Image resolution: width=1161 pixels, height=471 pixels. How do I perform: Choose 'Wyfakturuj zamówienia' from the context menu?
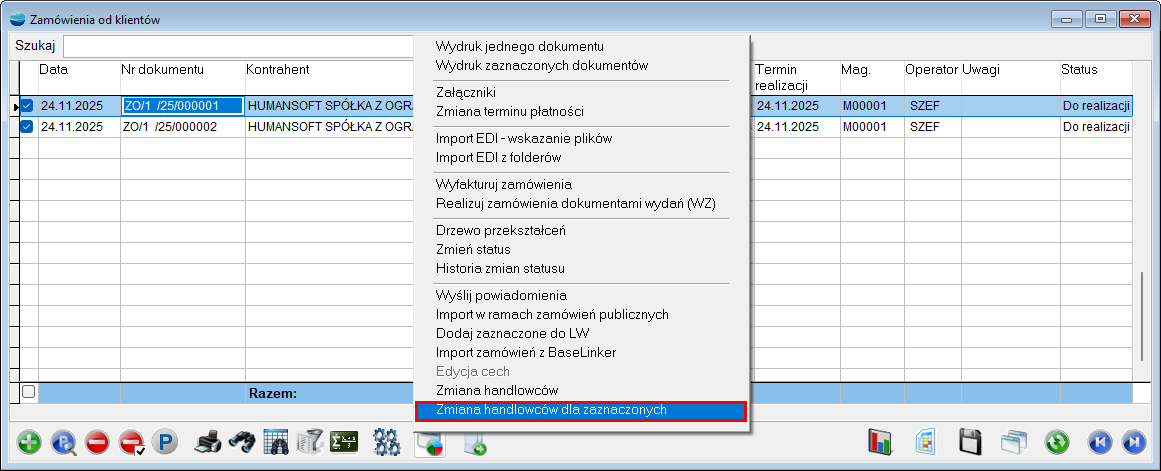coord(504,184)
